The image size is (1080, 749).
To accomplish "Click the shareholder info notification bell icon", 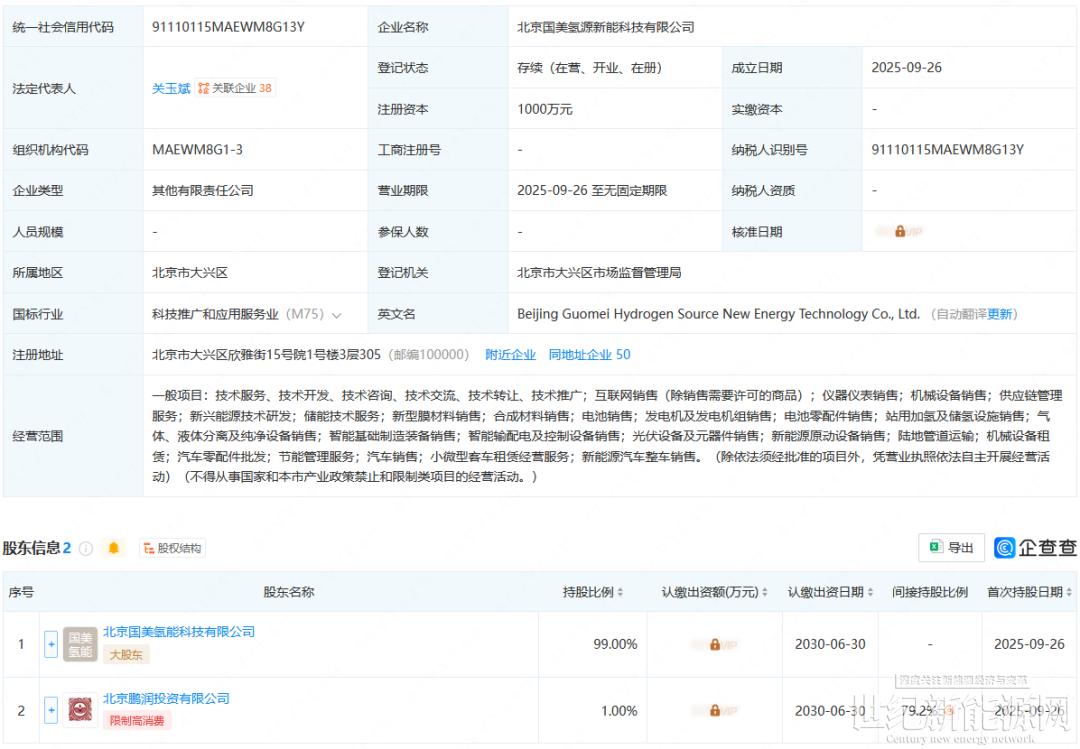I will click(x=114, y=548).
